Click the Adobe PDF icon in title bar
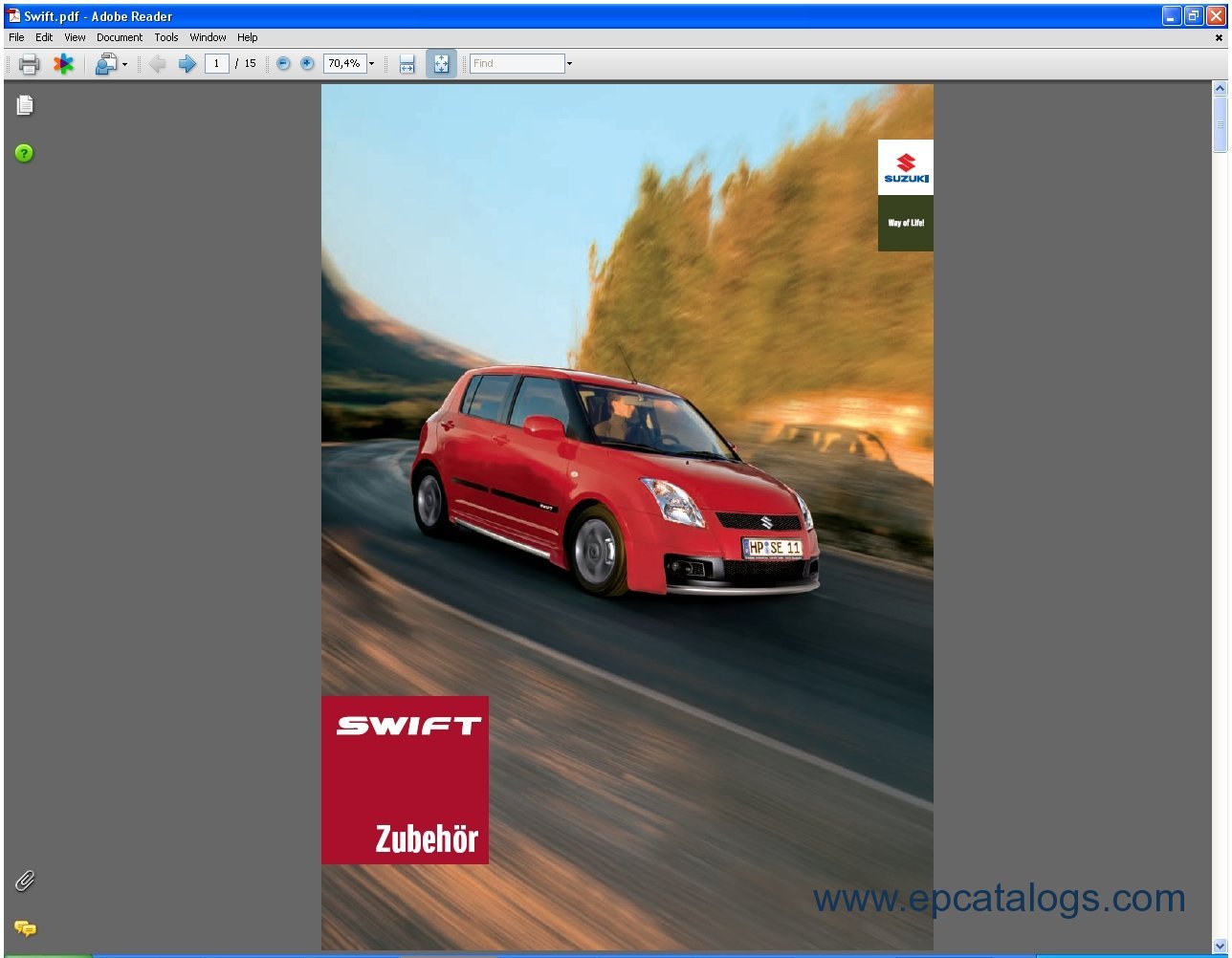Screen dimensions: 1232x958 pyautogui.click(x=13, y=15)
